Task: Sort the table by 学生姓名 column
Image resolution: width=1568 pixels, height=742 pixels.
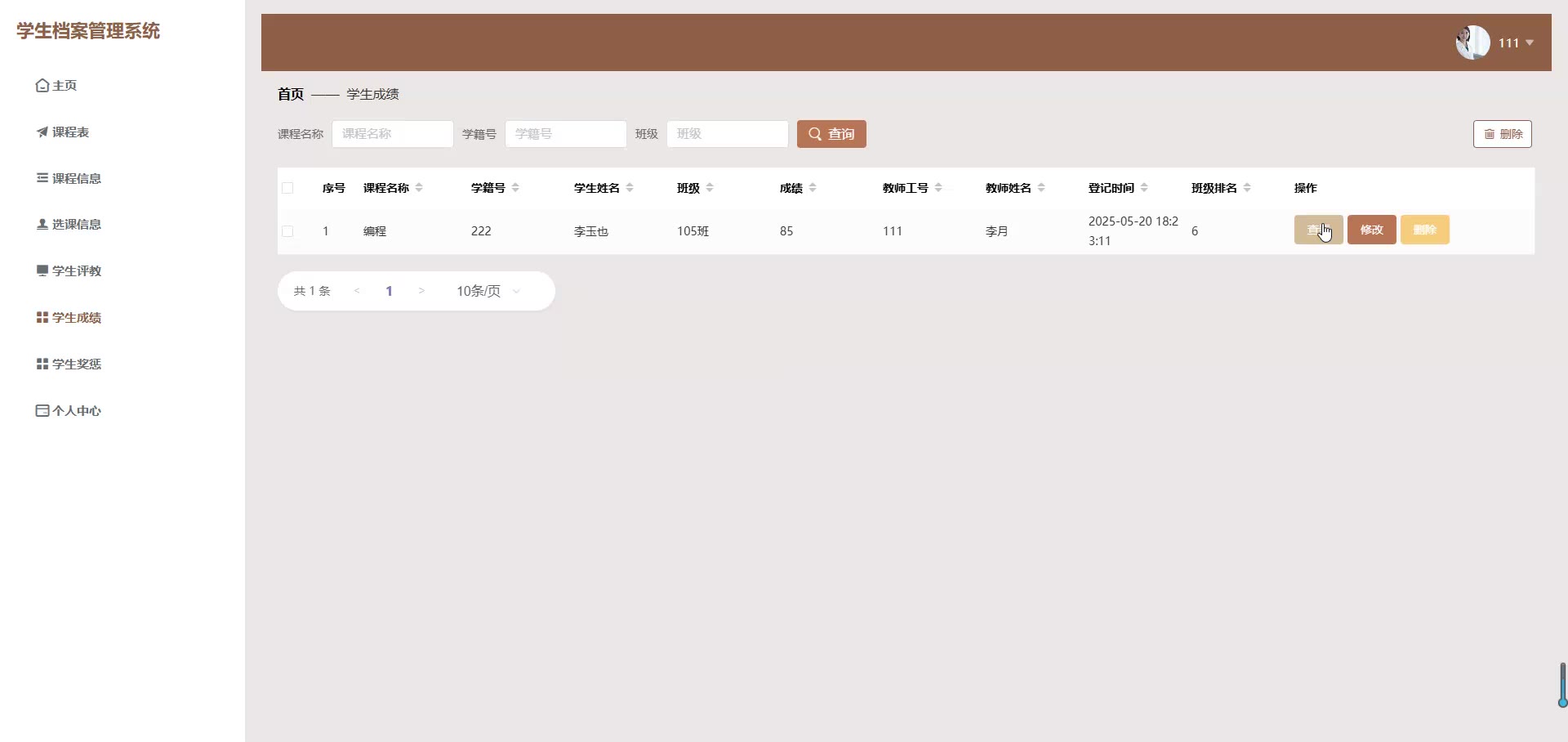Action: coord(630,188)
